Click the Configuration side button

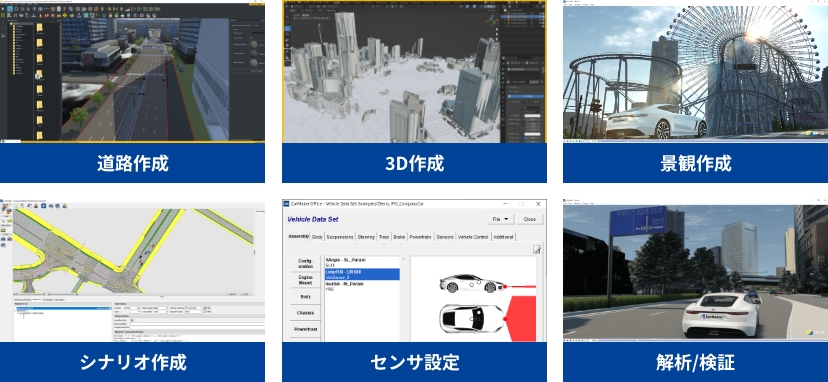coord(305,264)
